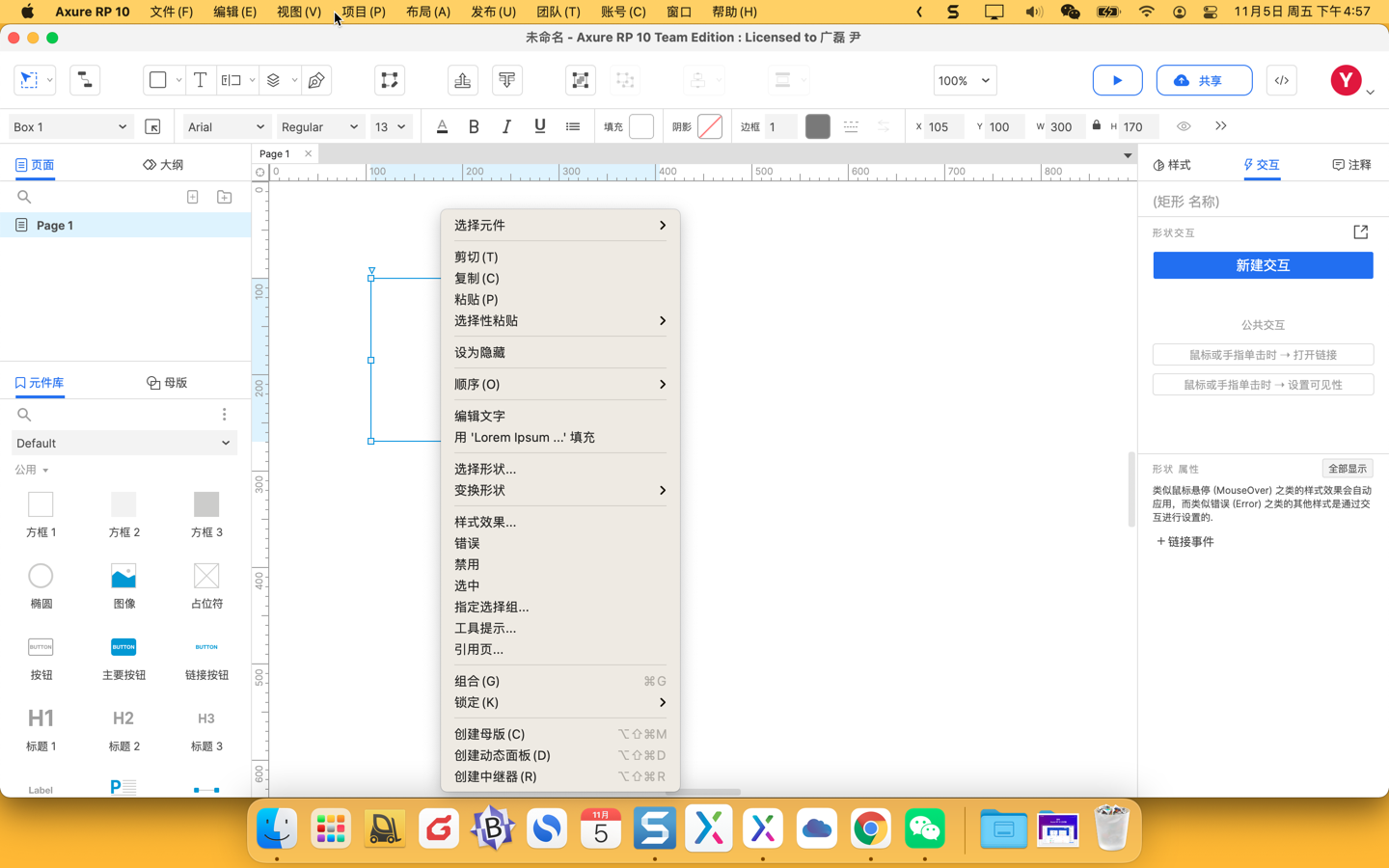Viewport: 1389px width, 868px height.
Task: Select the Text tool
Action: pyautogui.click(x=200, y=80)
